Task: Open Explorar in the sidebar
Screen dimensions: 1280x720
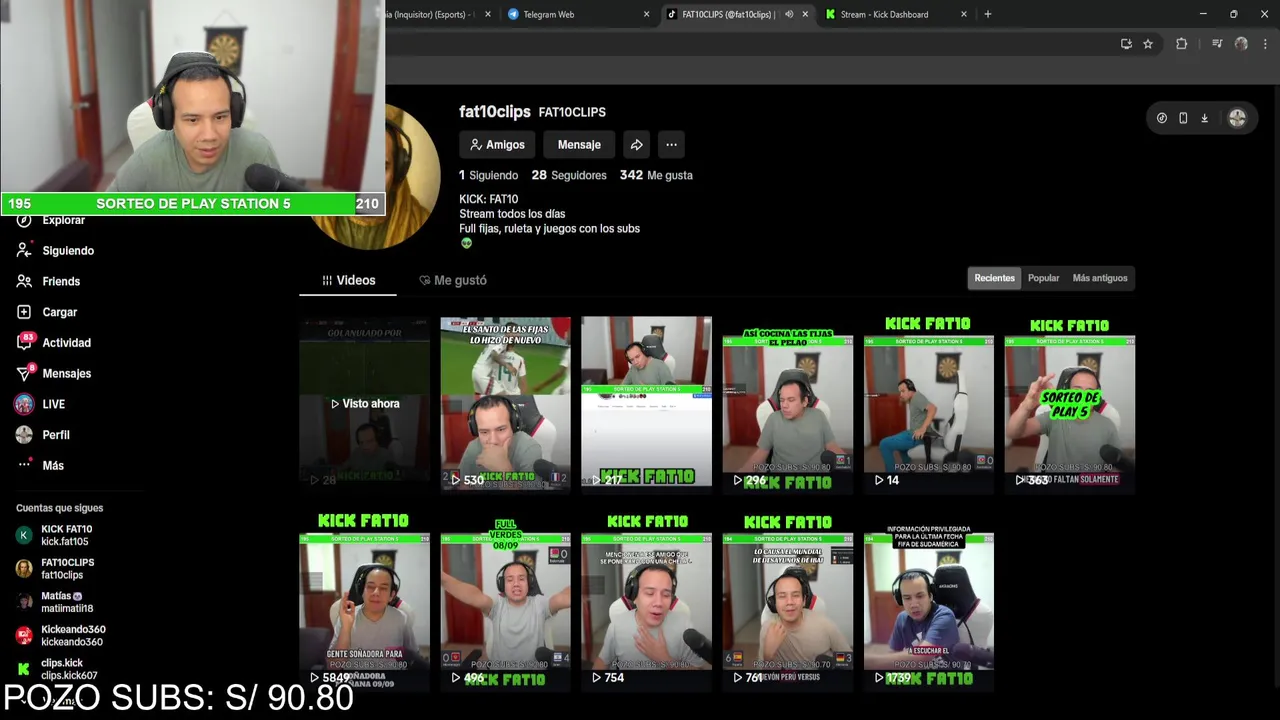Action: (51, 220)
